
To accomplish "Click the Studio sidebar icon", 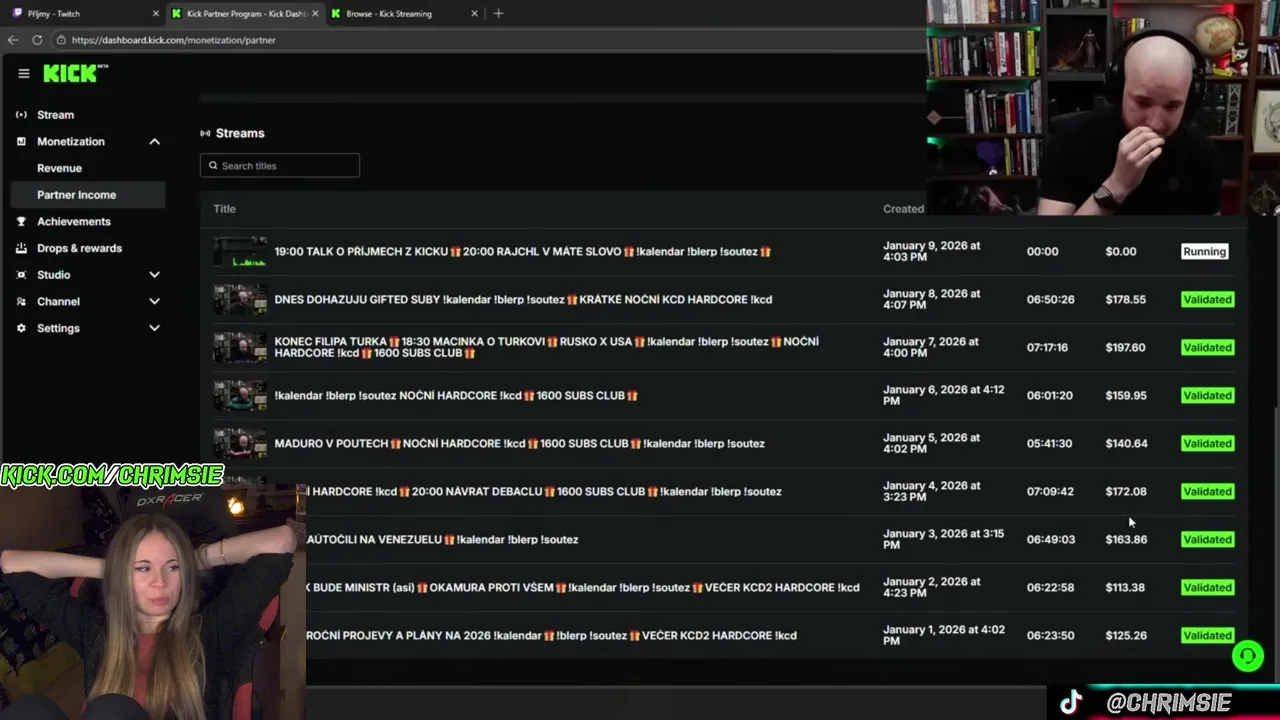I will tap(21, 275).
